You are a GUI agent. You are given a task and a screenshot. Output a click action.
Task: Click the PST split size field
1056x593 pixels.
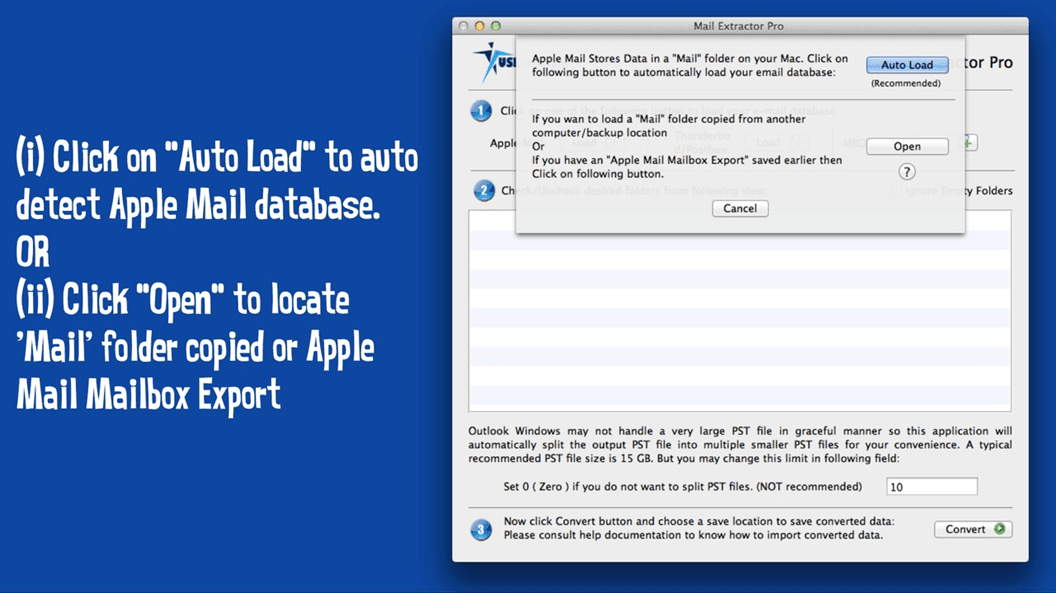click(x=931, y=487)
